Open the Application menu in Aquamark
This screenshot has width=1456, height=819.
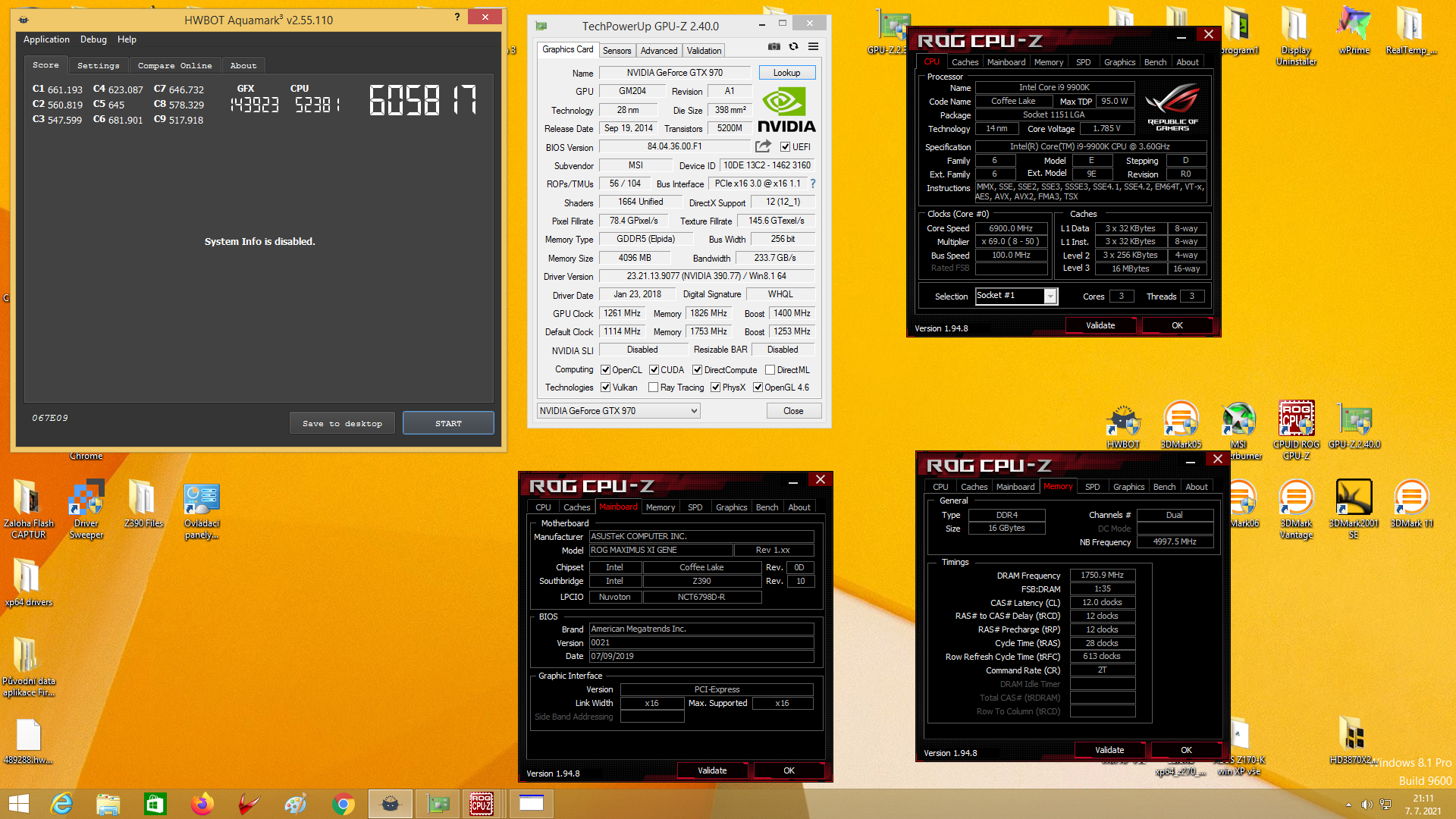[x=46, y=39]
